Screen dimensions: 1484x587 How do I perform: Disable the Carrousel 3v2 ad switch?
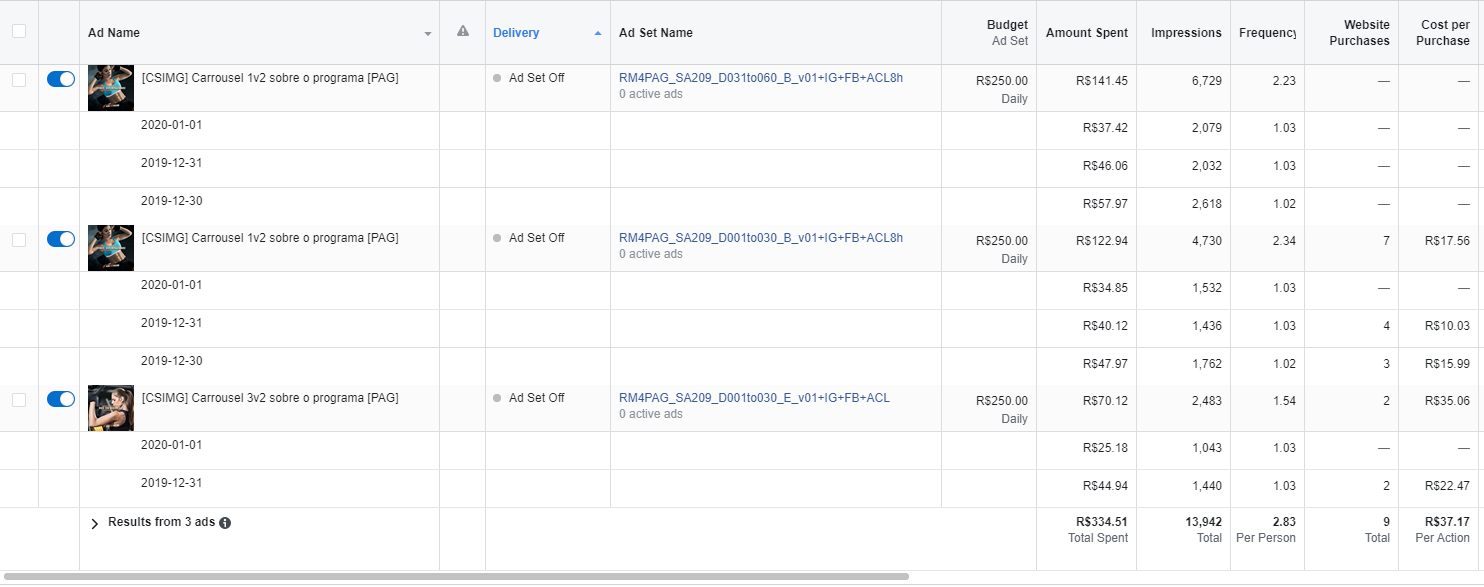coord(61,399)
